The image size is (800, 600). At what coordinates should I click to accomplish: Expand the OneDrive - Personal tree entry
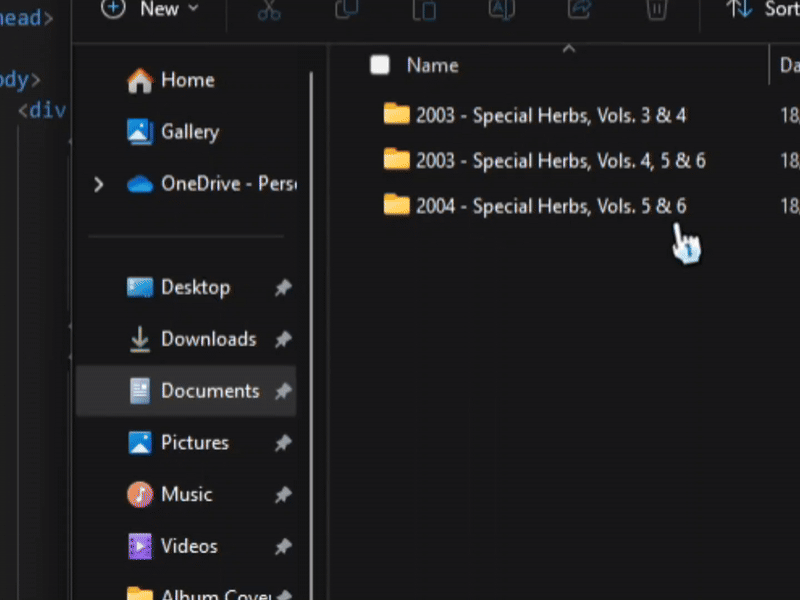click(x=97, y=184)
